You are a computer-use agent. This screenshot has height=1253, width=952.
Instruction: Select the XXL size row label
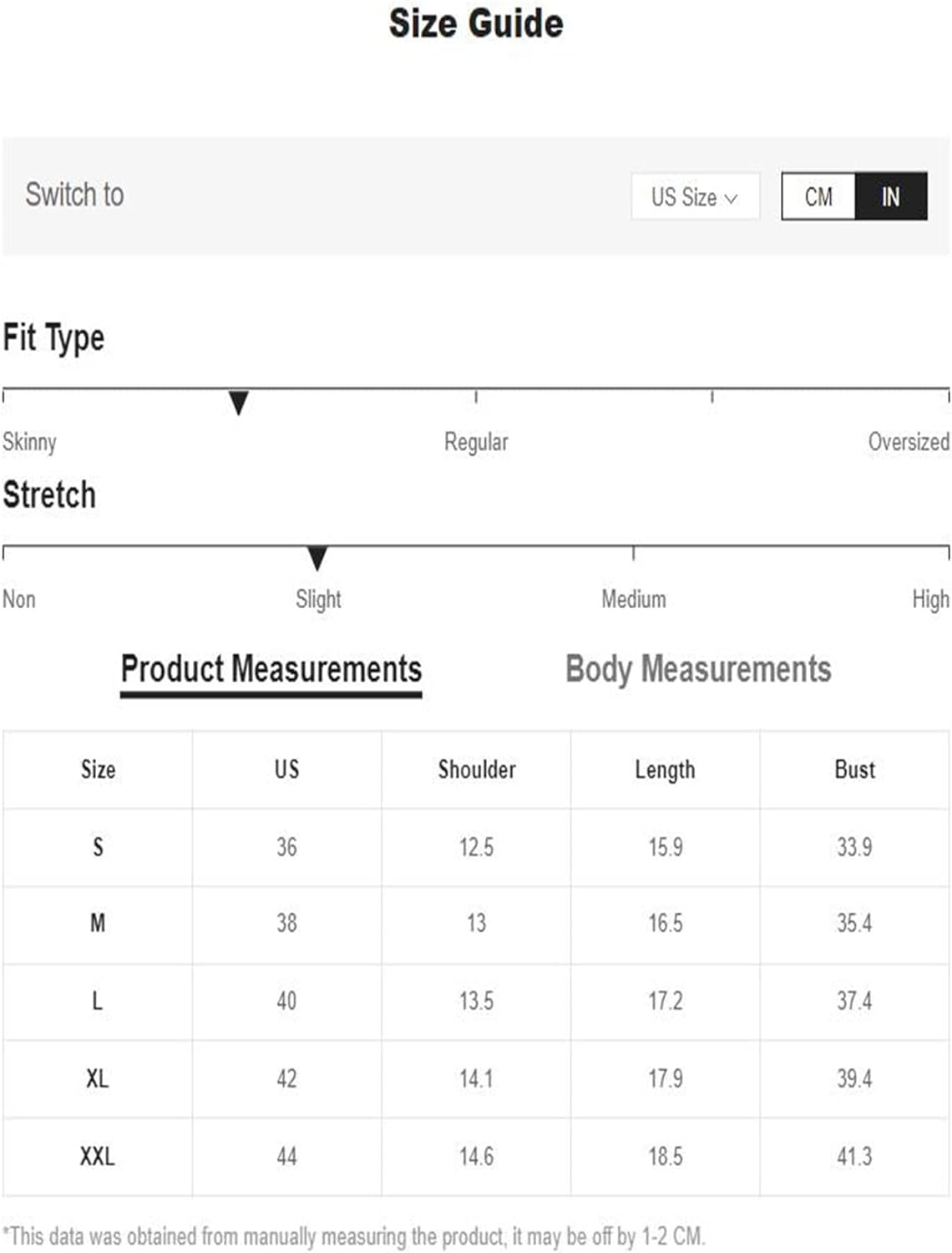click(x=98, y=1157)
